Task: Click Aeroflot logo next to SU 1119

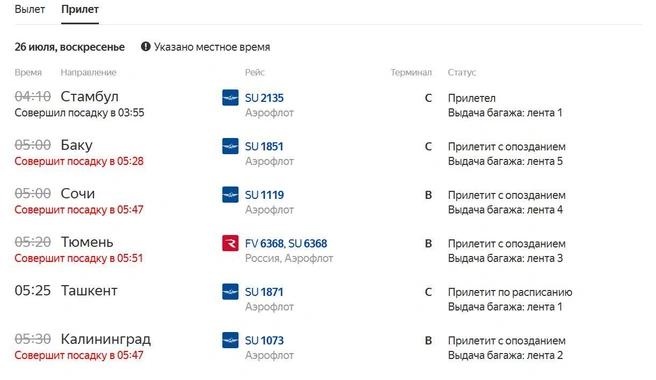Action: click(x=230, y=195)
